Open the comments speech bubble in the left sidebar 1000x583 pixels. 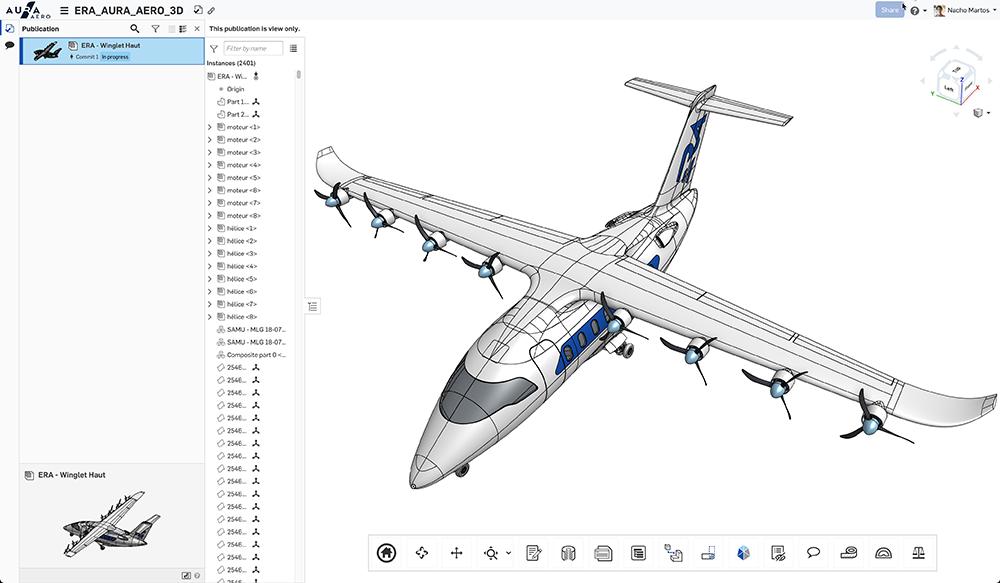click(8, 47)
